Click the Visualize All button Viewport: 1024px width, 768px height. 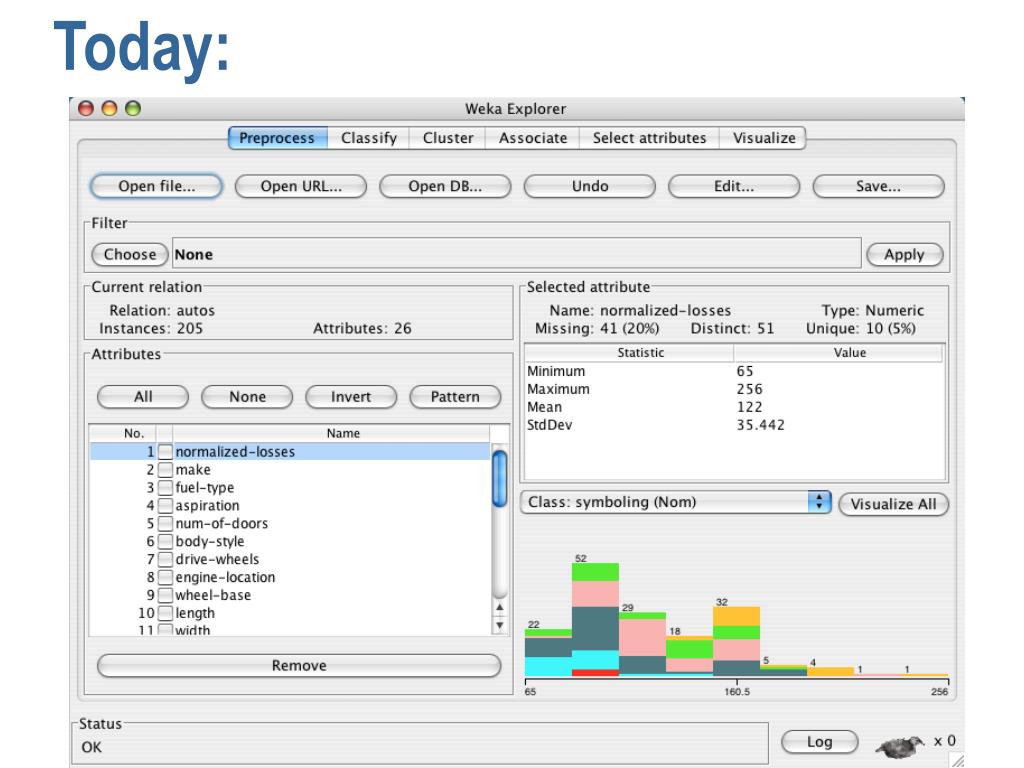[x=893, y=504]
